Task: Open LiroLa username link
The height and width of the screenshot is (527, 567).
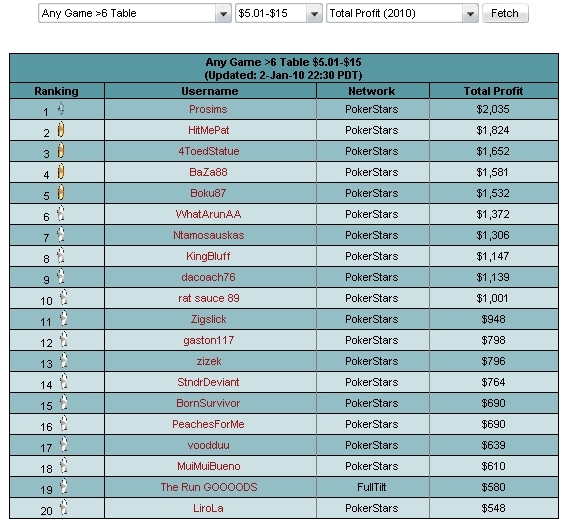Action: pos(208,508)
